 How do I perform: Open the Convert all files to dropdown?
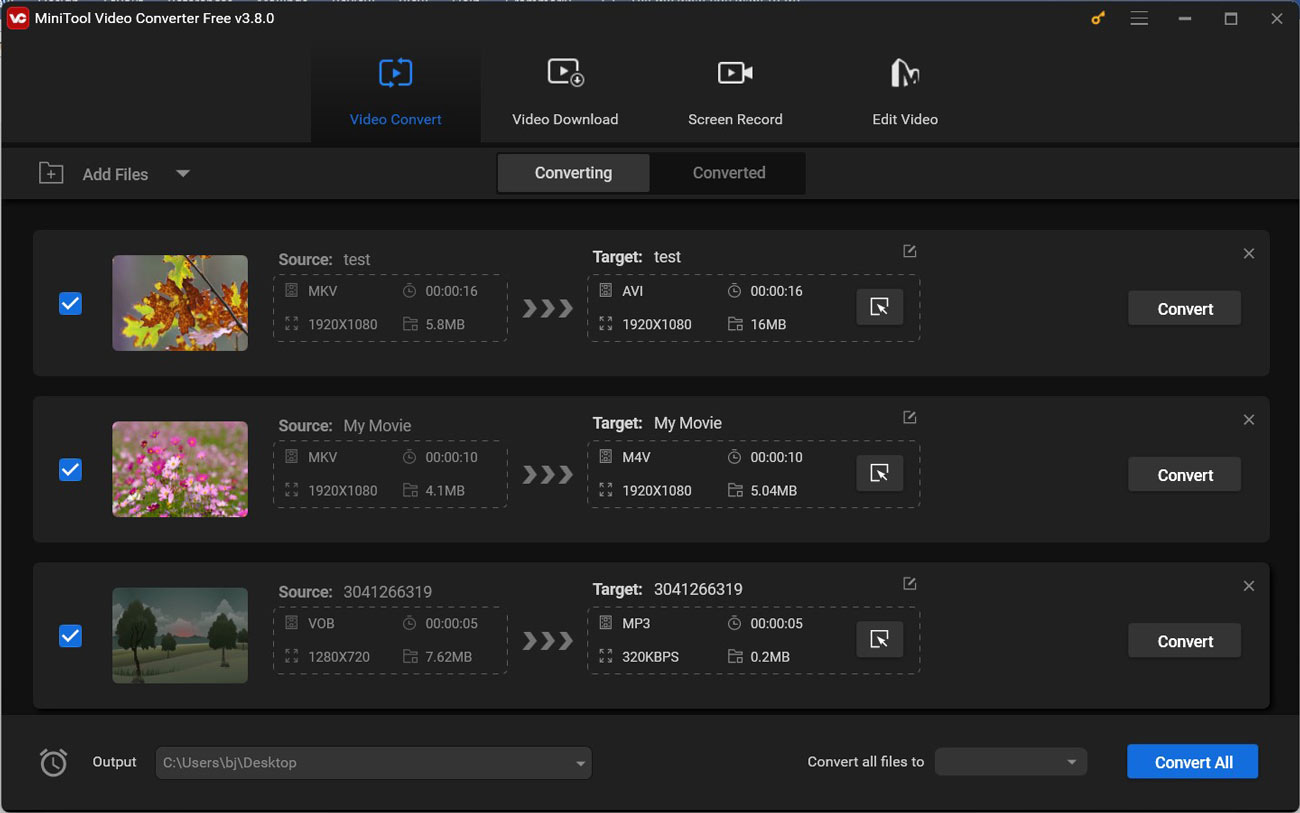(1011, 762)
